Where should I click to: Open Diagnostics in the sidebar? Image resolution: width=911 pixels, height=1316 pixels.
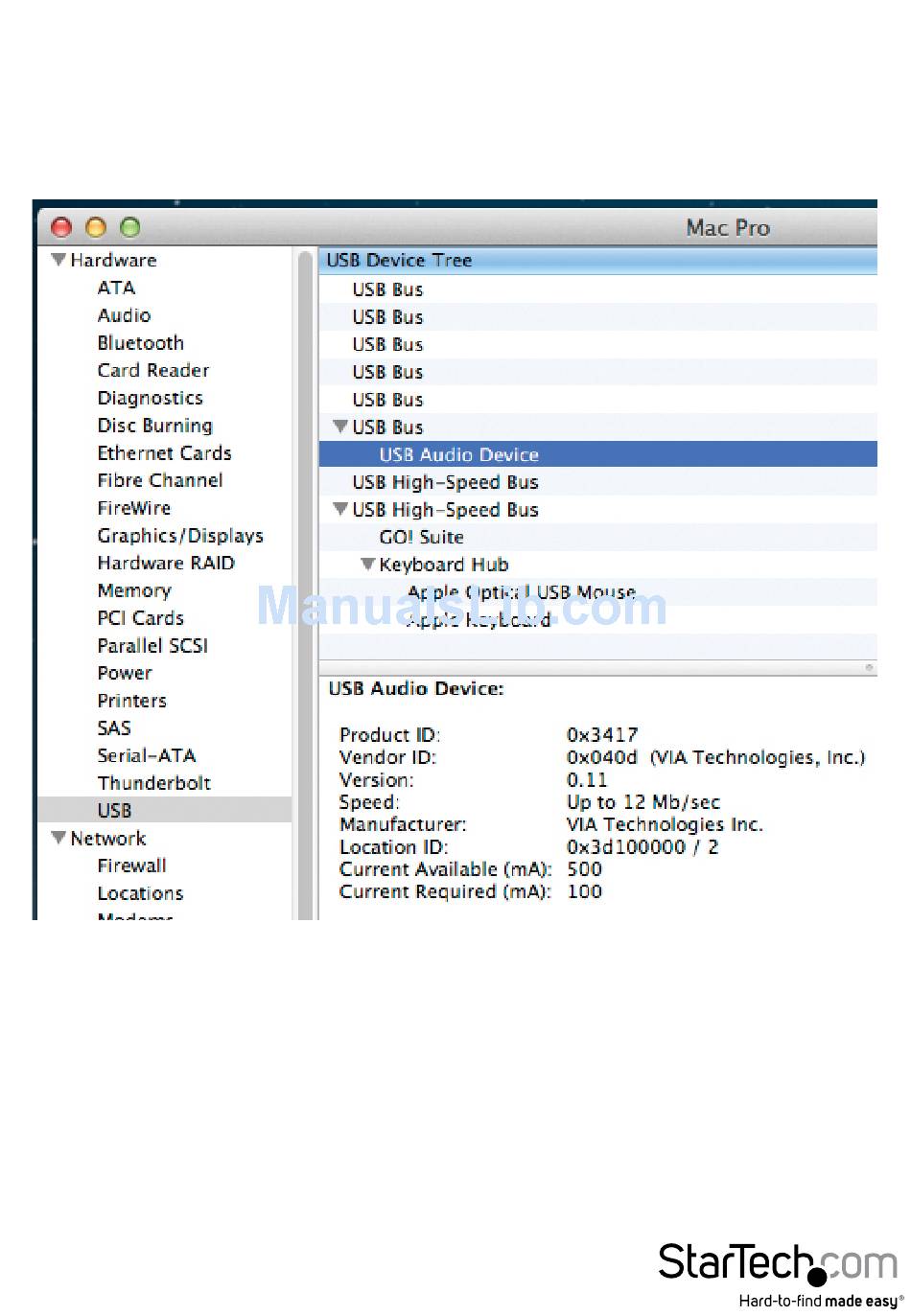pyautogui.click(x=150, y=398)
